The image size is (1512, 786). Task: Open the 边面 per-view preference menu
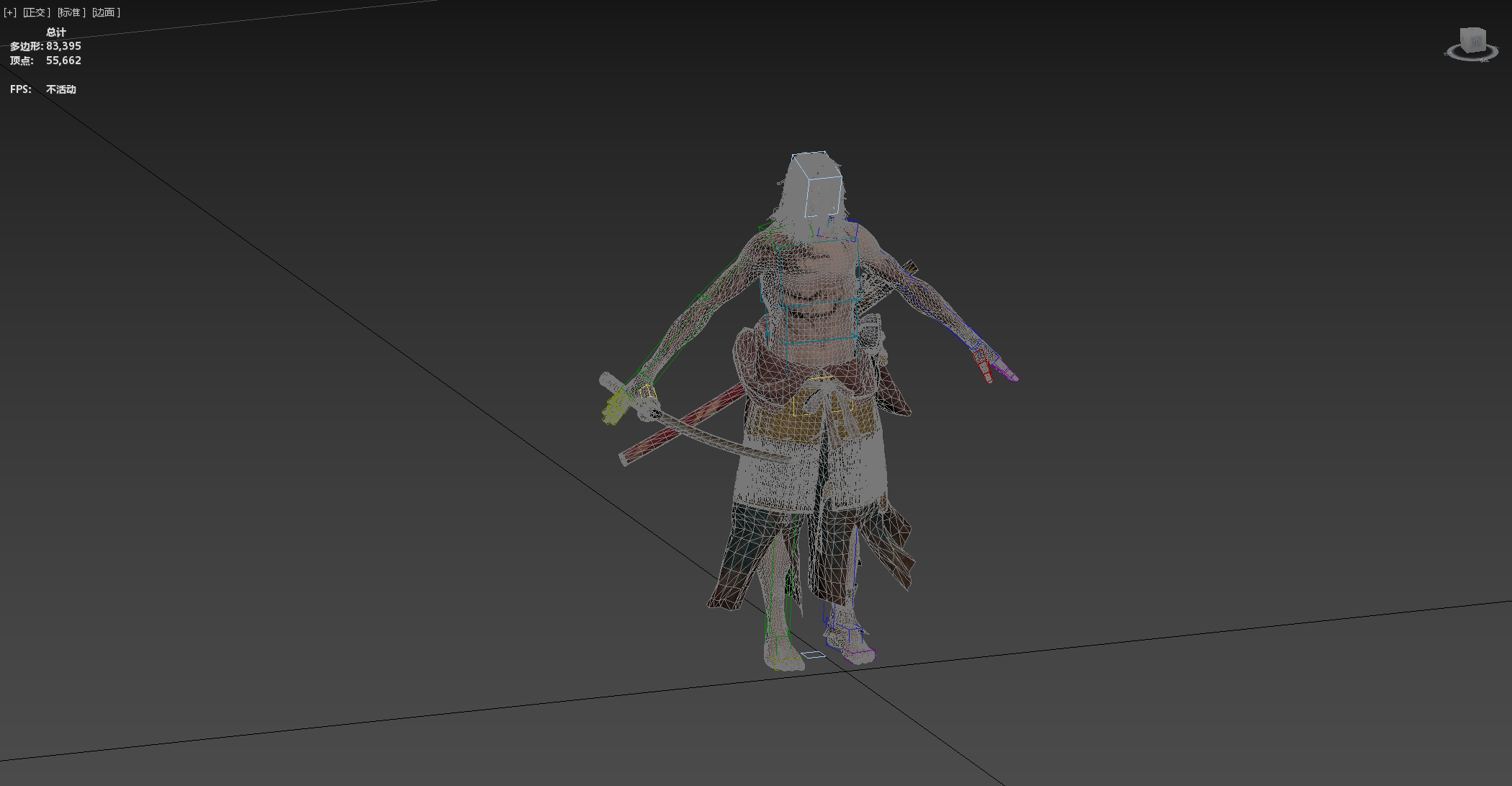click(x=106, y=12)
